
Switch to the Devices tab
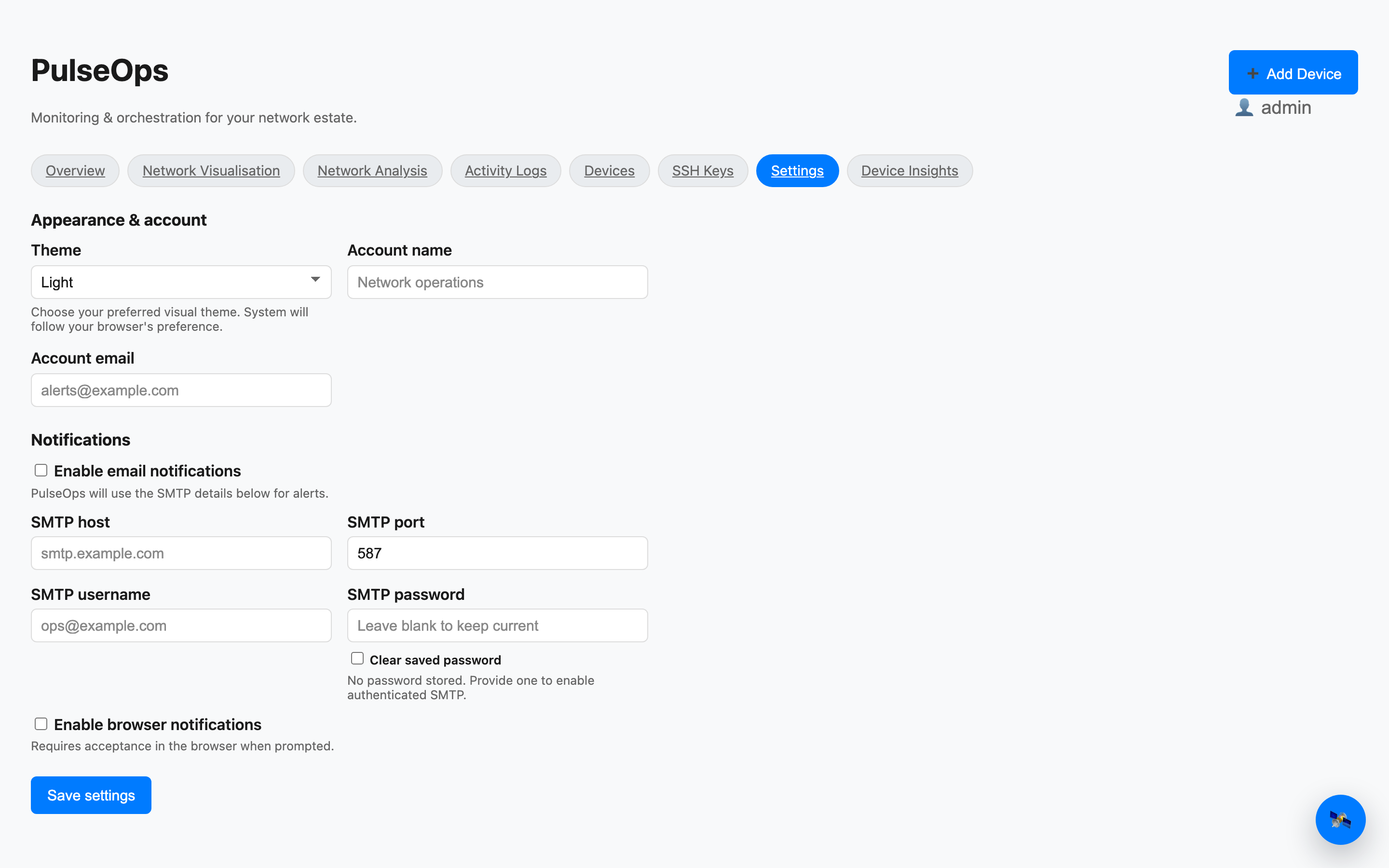pos(609,171)
